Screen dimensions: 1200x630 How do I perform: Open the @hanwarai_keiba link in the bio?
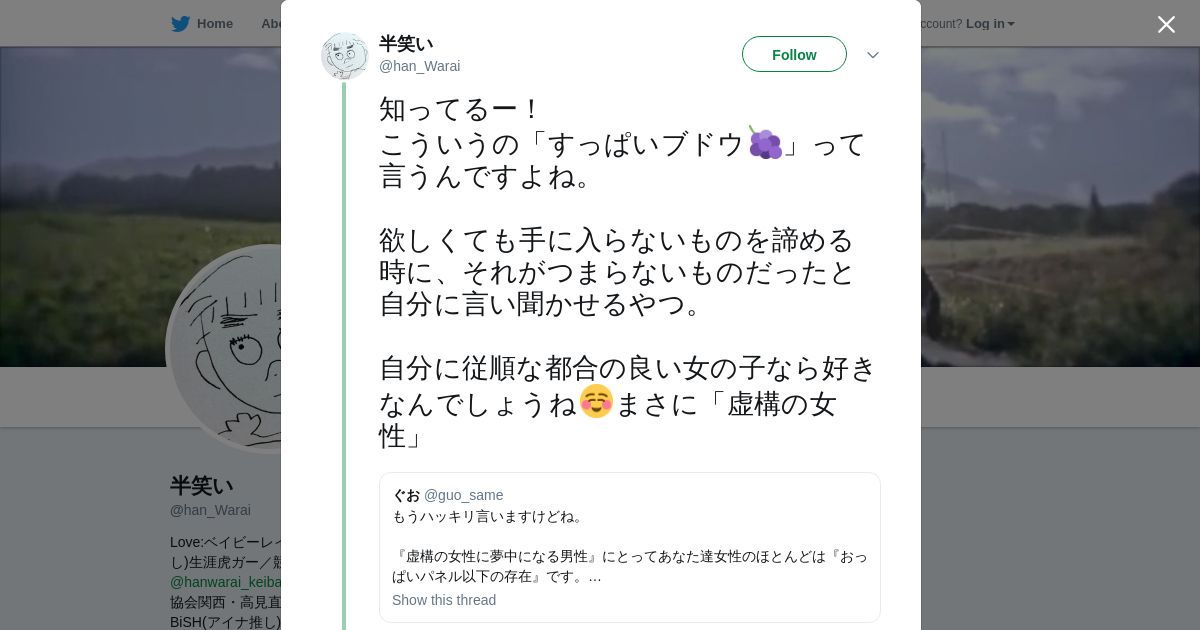coord(226,582)
